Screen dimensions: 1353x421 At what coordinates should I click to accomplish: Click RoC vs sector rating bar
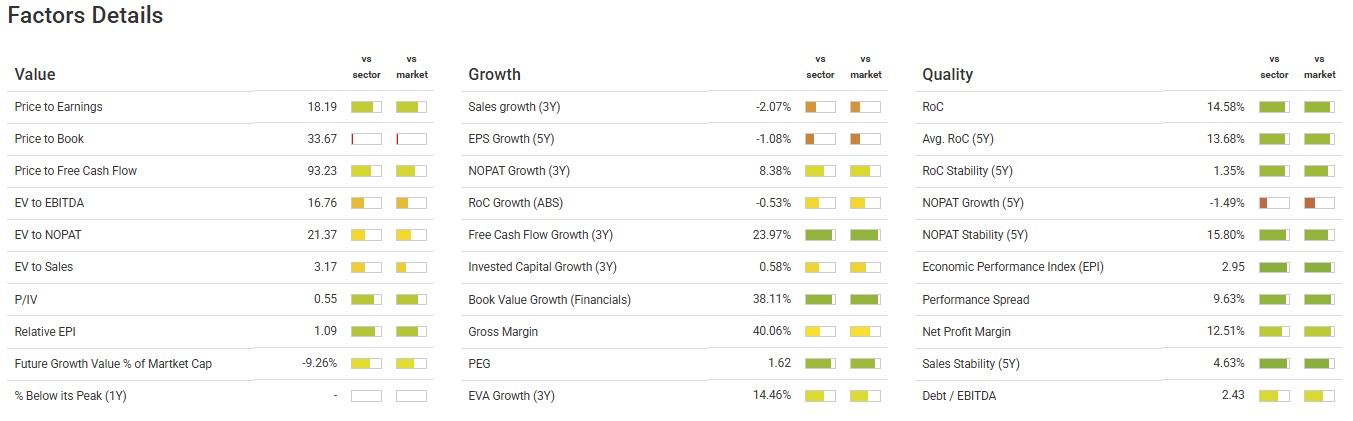click(x=1274, y=107)
